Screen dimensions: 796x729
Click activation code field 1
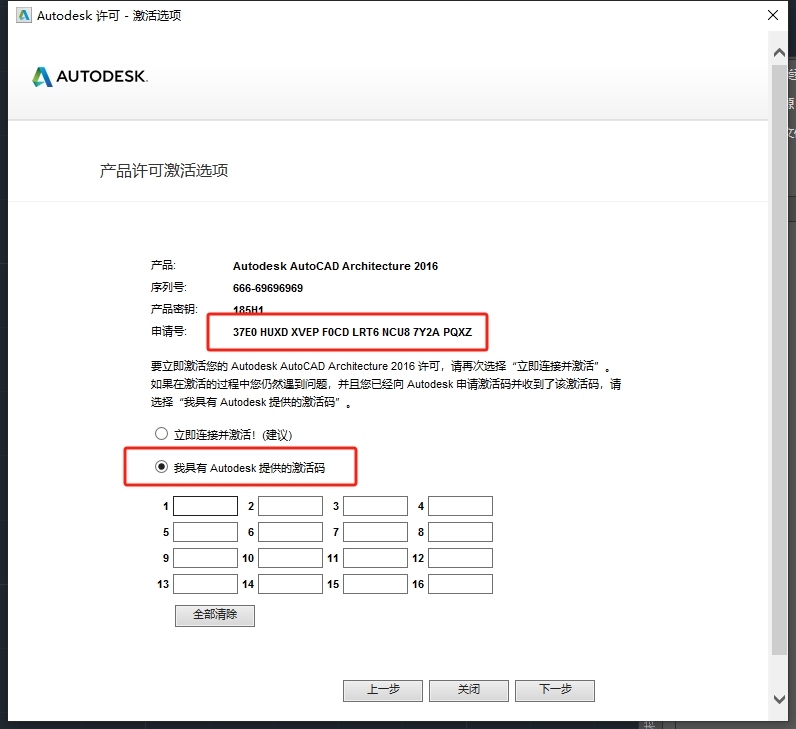206,506
